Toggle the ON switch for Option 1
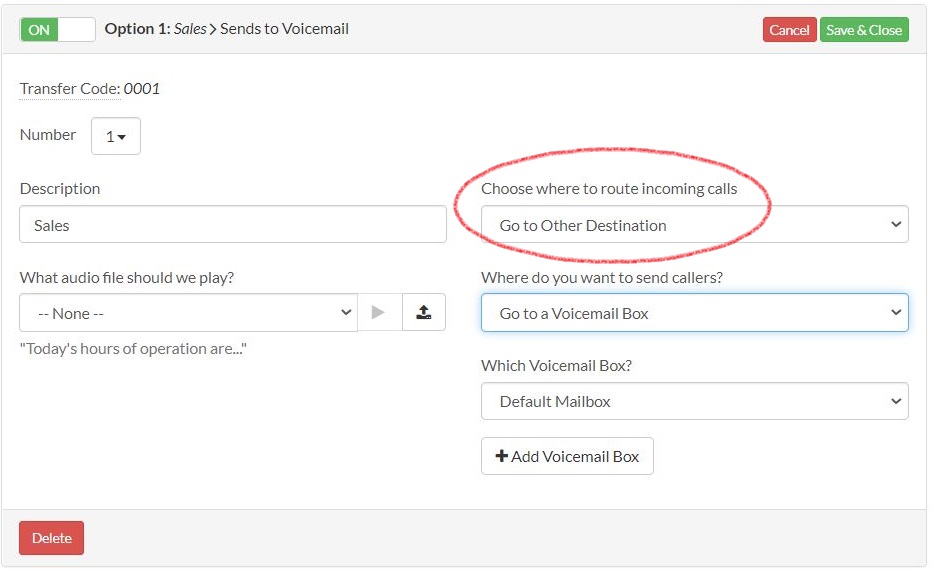 click(x=57, y=30)
